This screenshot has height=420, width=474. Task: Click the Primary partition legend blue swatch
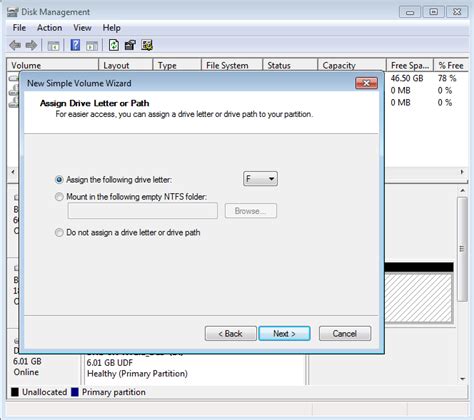75,392
